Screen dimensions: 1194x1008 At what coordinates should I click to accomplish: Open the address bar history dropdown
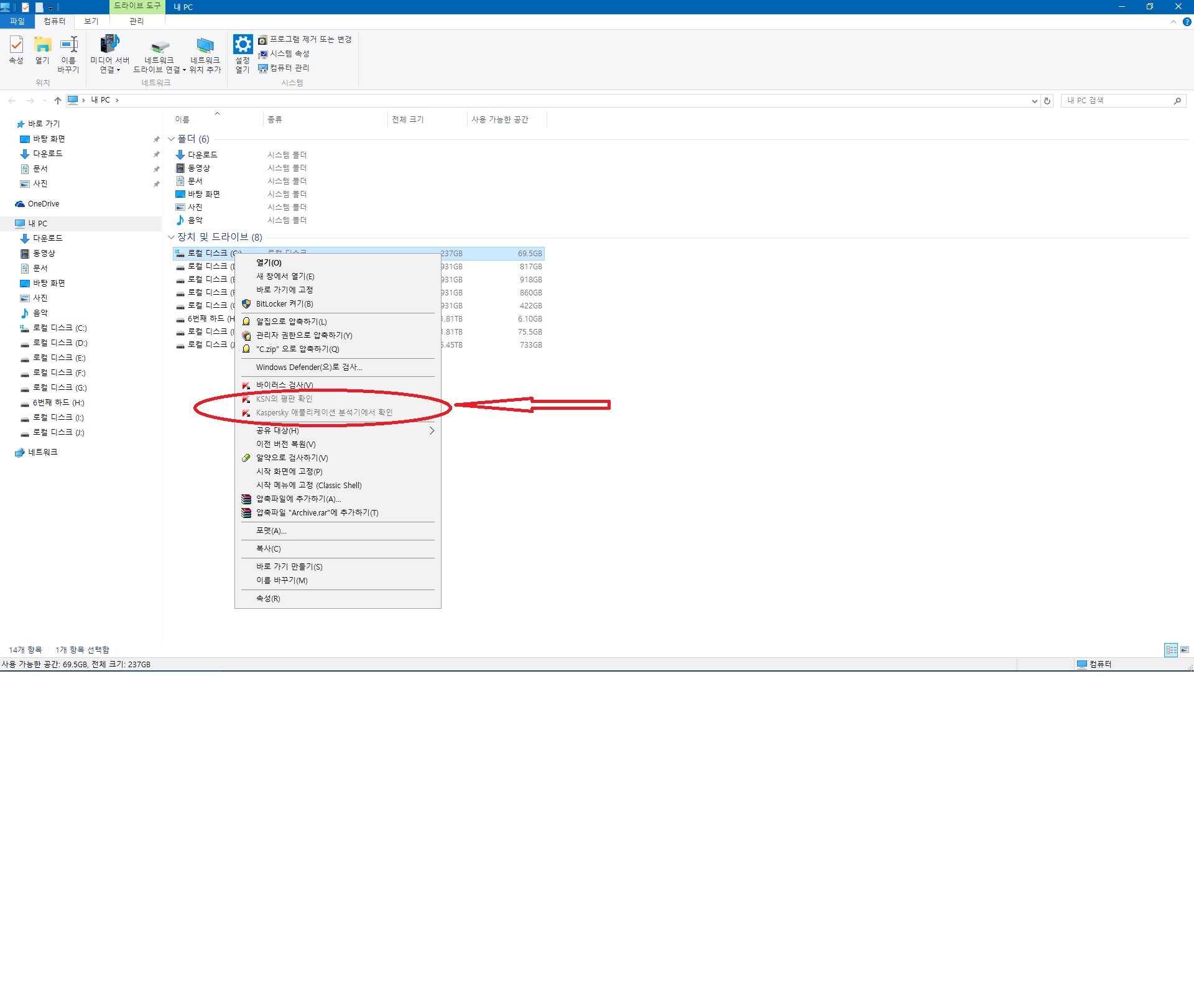(x=1035, y=101)
